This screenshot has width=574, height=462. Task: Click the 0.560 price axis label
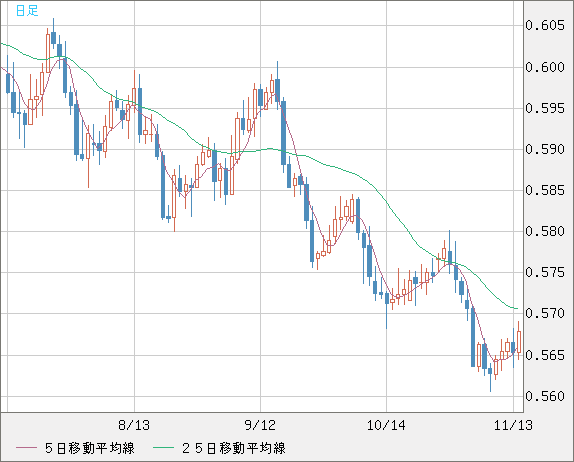[545, 396]
